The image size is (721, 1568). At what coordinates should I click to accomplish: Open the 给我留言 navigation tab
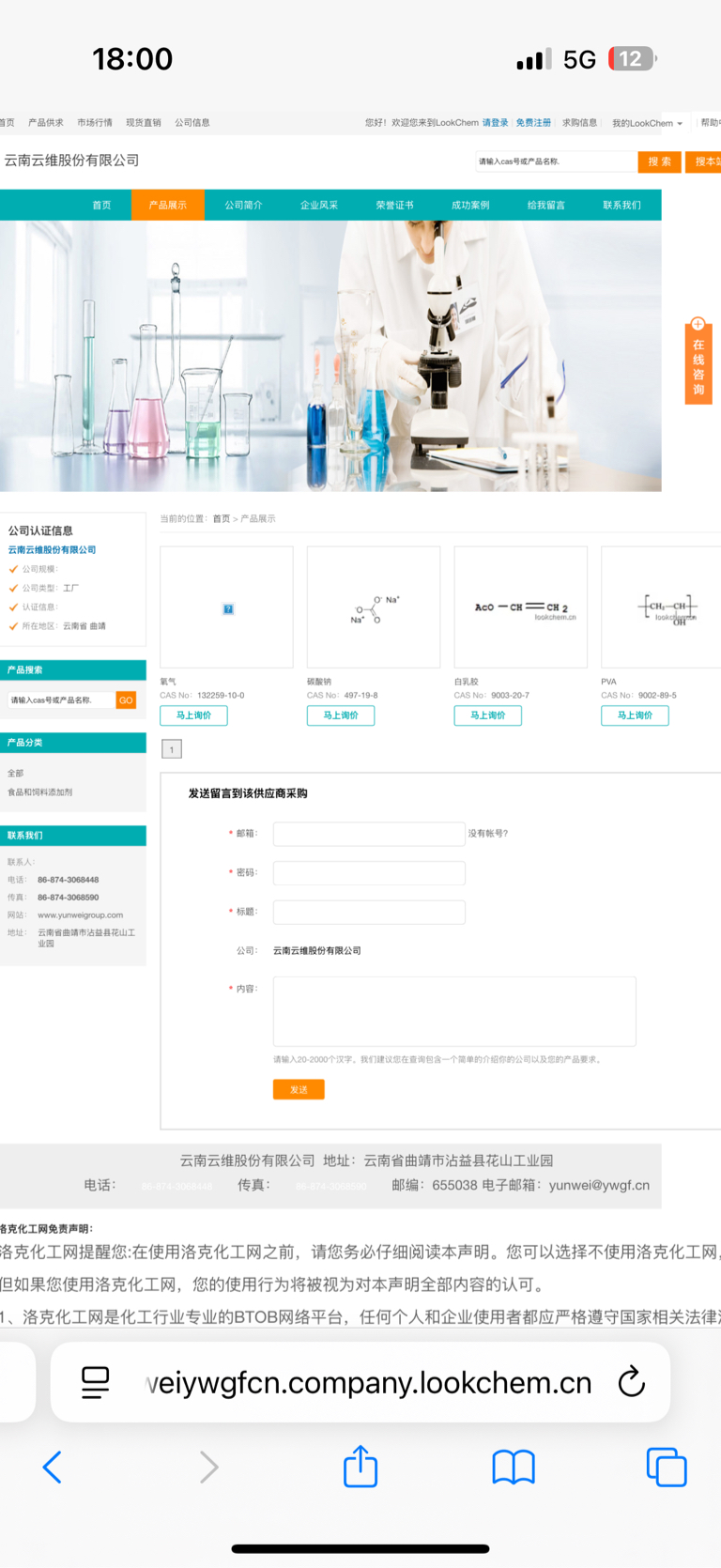[x=545, y=205]
